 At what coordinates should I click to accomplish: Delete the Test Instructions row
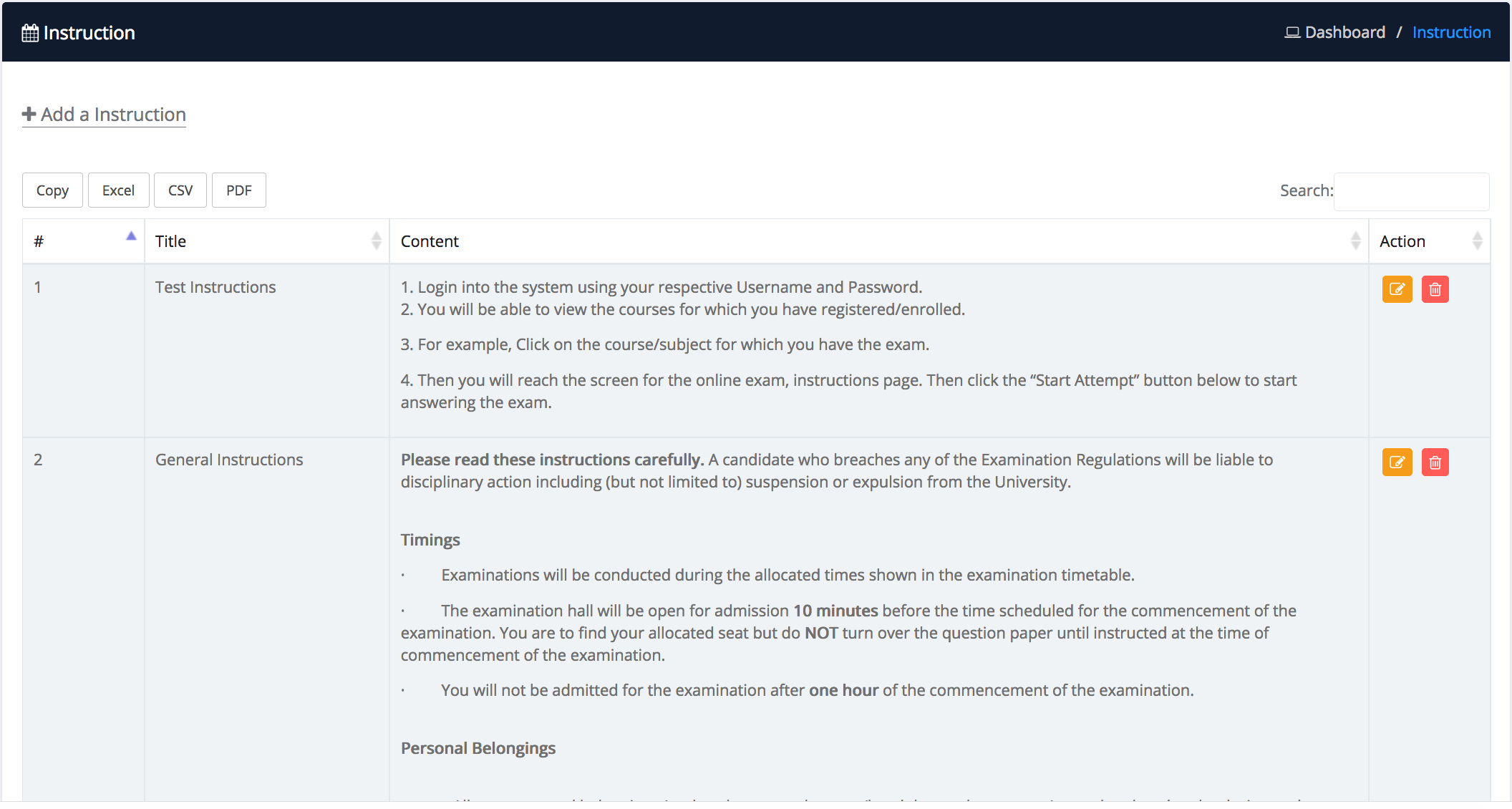coord(1435,289)
